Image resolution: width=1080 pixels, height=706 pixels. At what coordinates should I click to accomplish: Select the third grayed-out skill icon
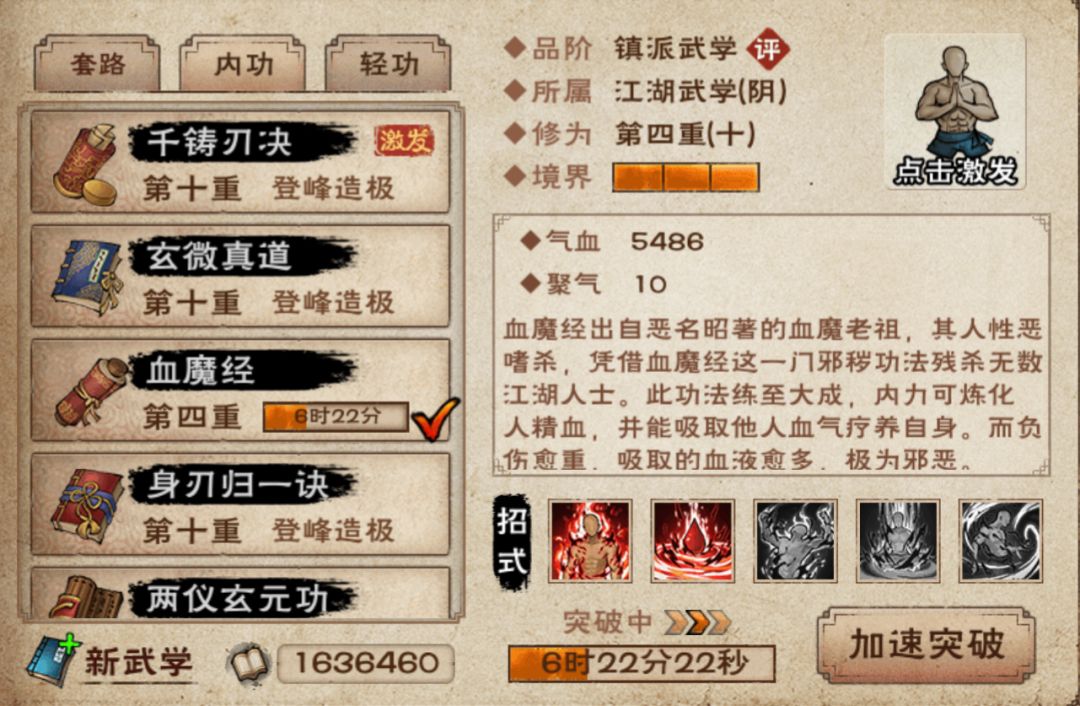click(796, 541)
